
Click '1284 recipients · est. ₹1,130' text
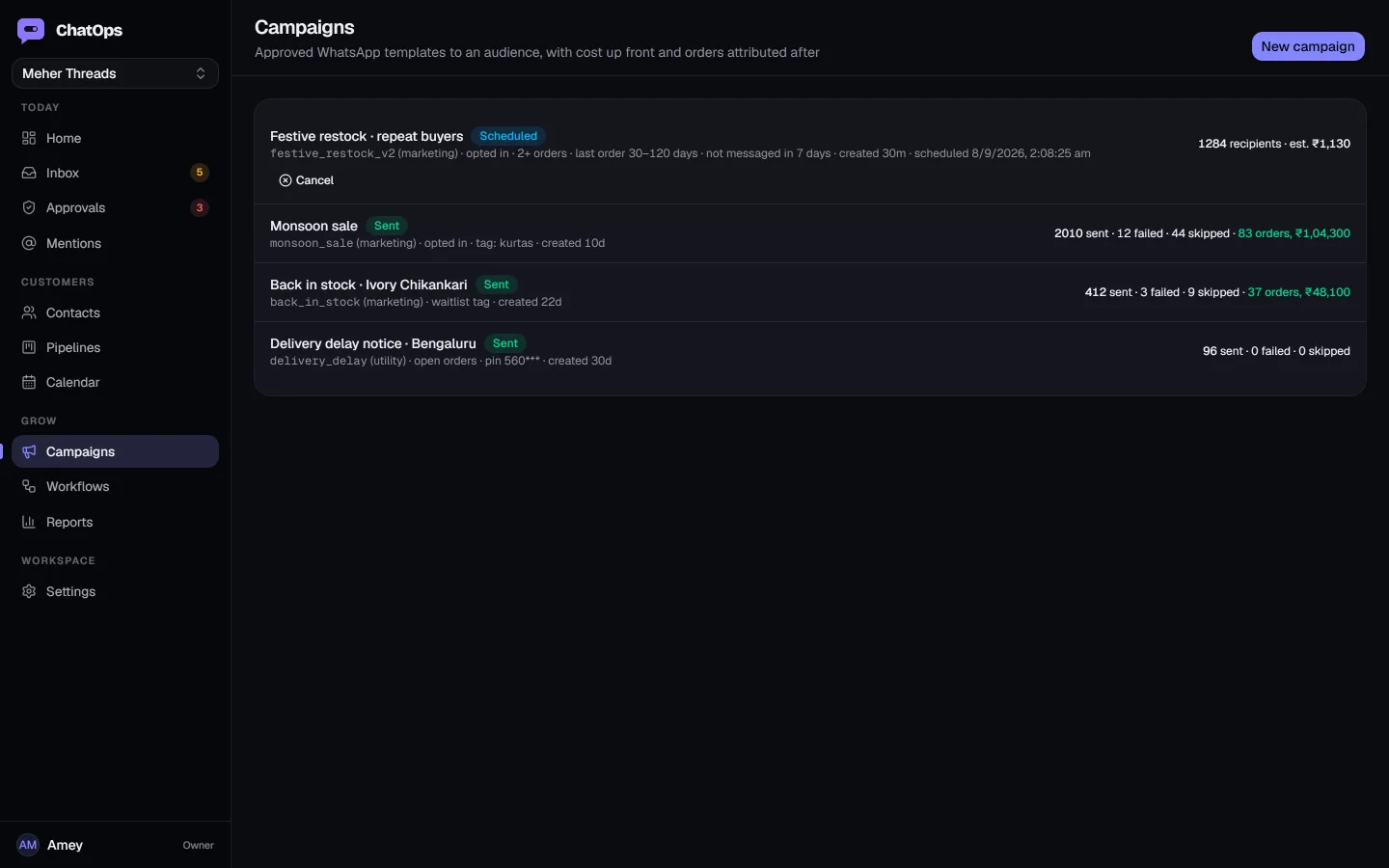pos(1274,144)
